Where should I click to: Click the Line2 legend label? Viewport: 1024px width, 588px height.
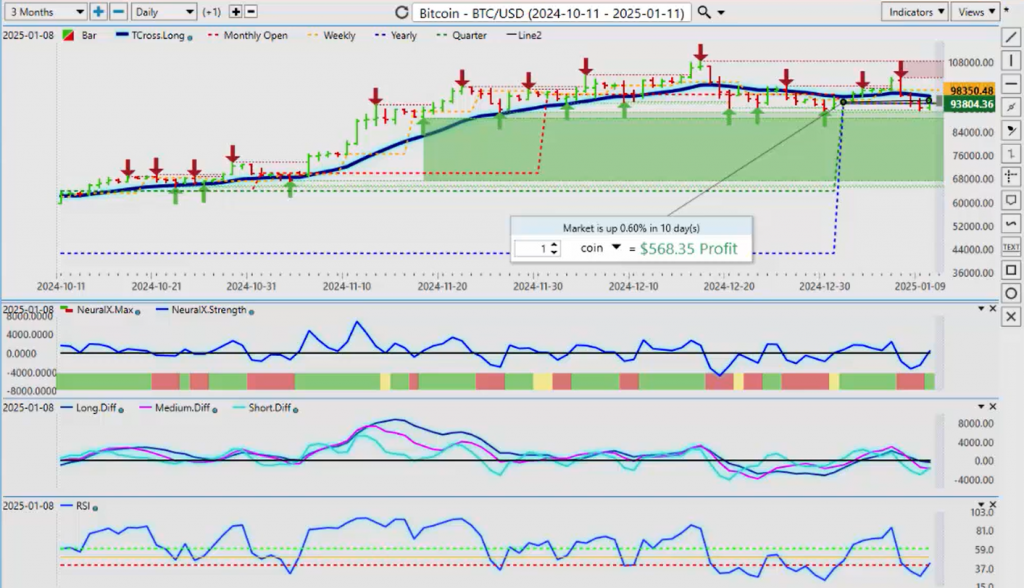(530, 35)
